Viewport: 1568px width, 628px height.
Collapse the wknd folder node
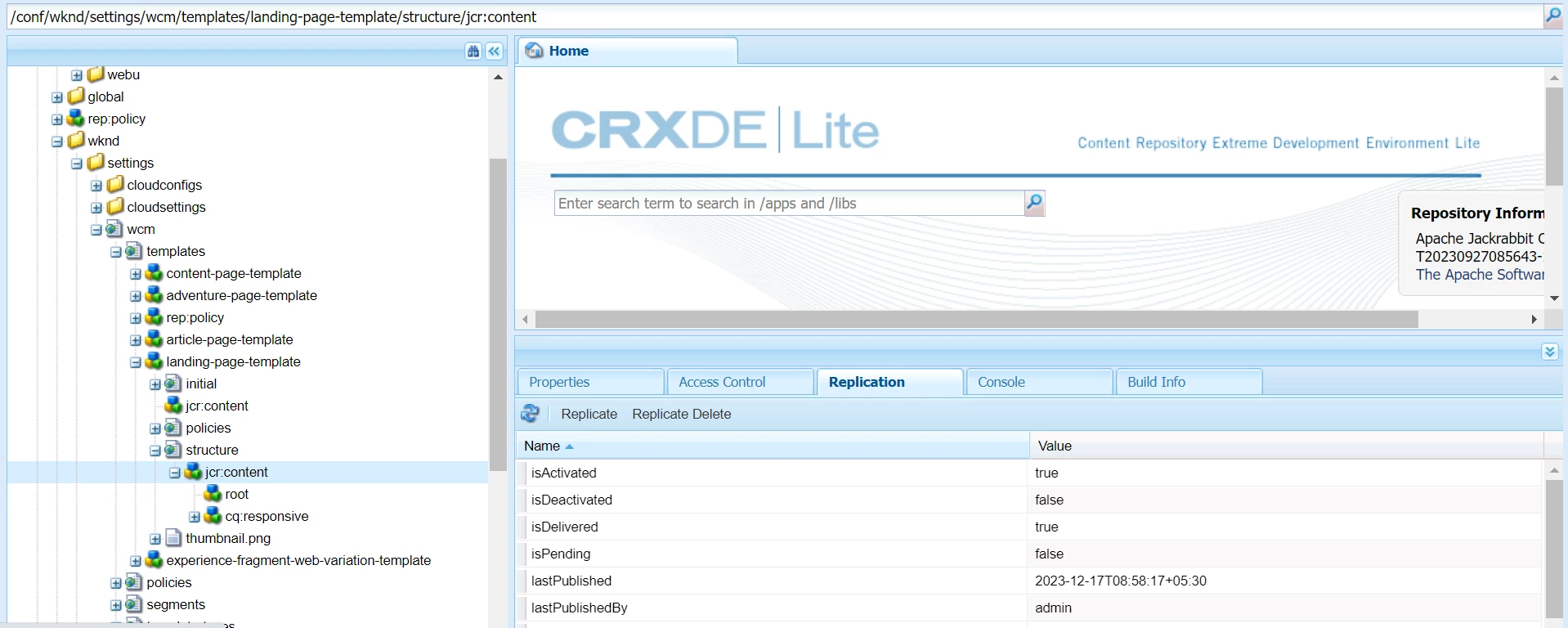tap(57, 141)
